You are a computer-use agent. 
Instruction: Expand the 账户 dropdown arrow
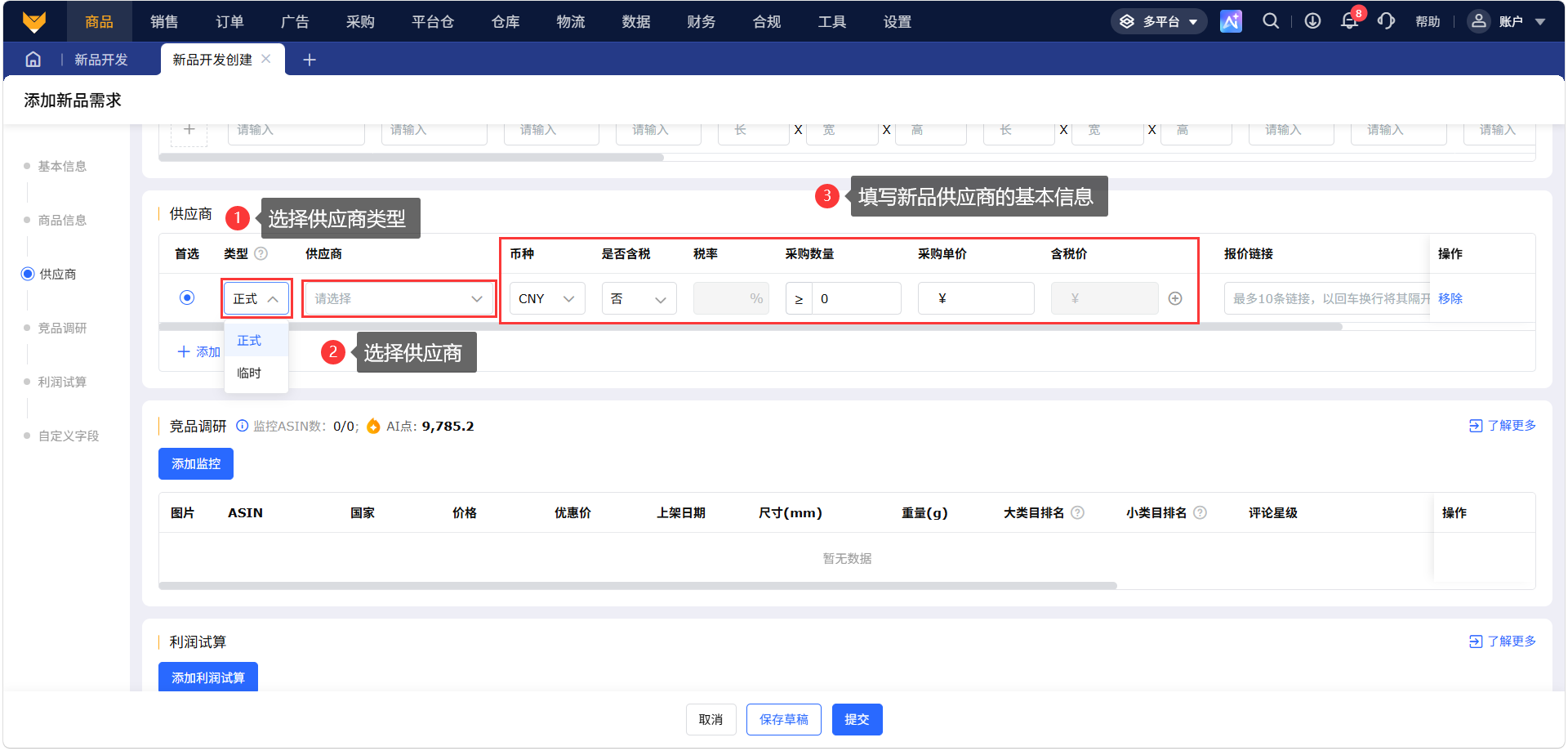[x=1540, y=22]
